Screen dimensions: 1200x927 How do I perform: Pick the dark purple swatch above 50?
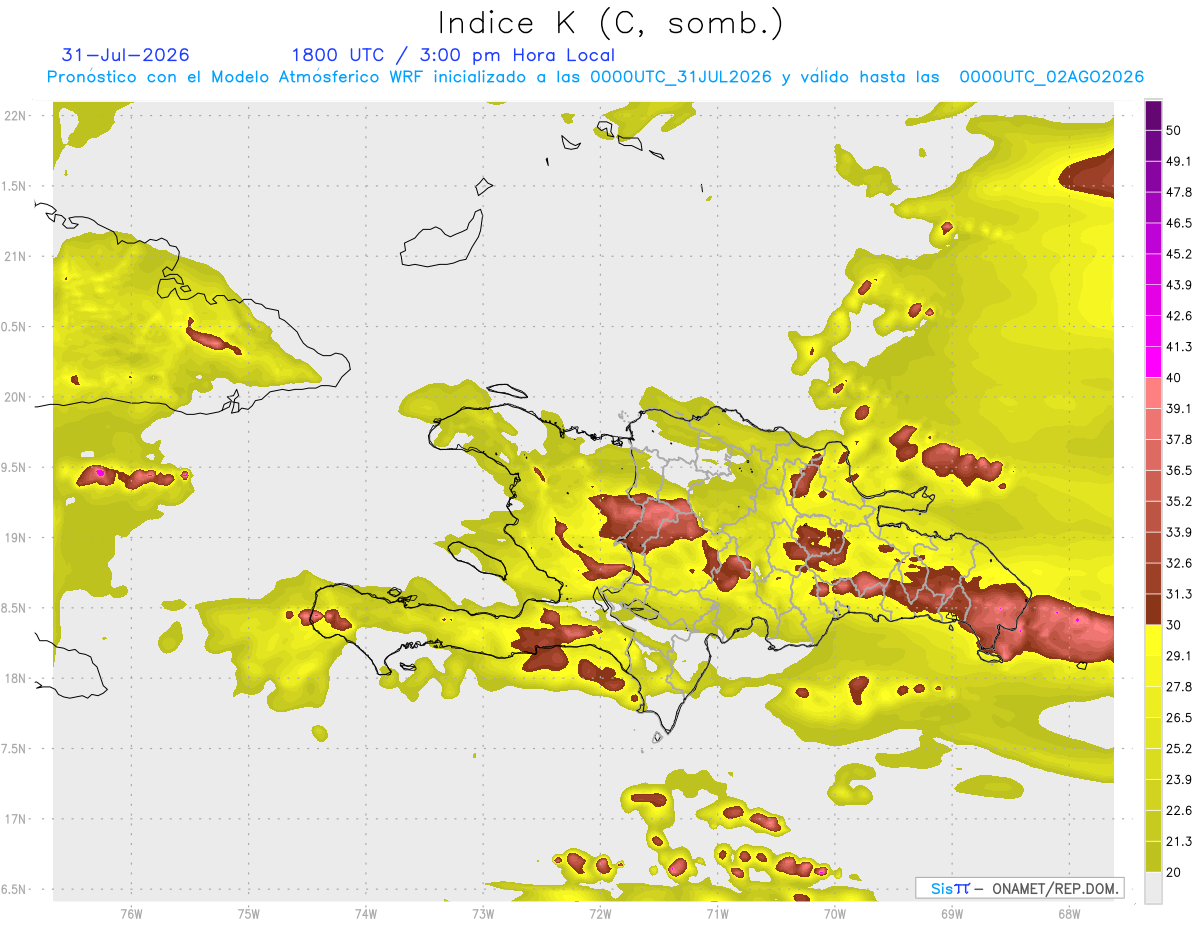click(1153, 116)
